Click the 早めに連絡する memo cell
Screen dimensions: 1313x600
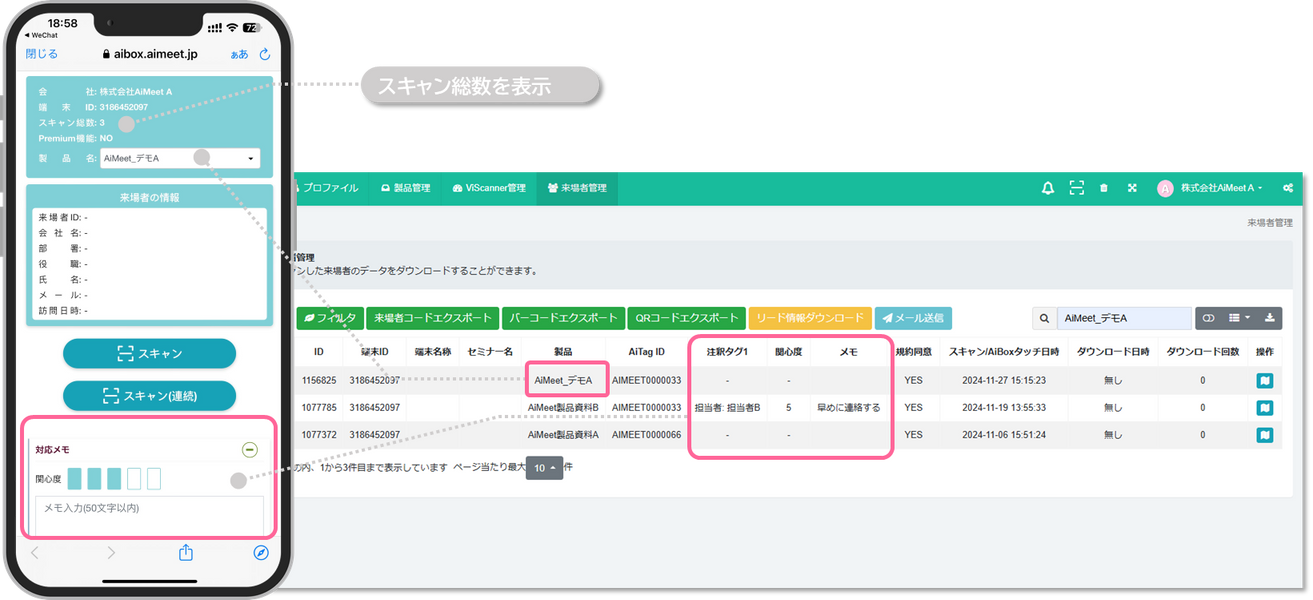click(848, 408)
